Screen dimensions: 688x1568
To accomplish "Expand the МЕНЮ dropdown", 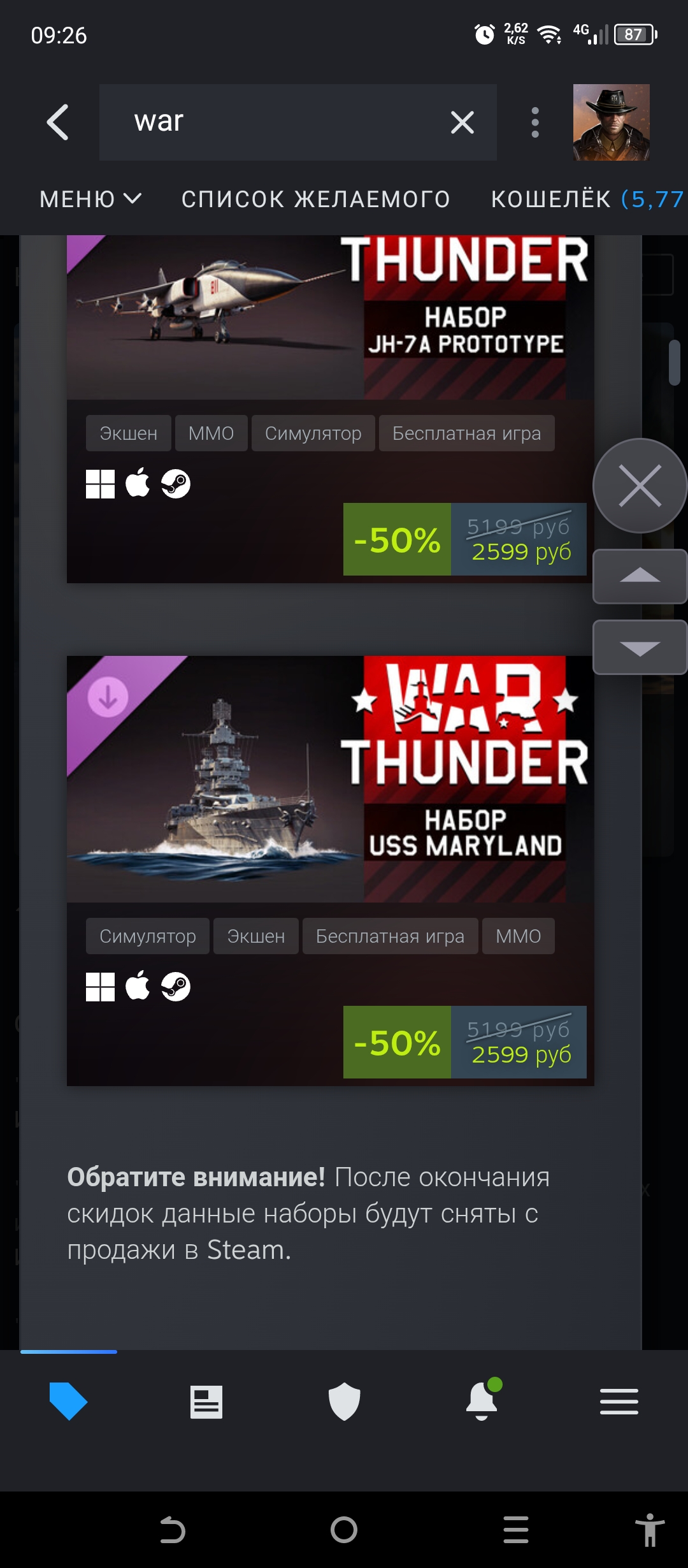I will 90,200.
